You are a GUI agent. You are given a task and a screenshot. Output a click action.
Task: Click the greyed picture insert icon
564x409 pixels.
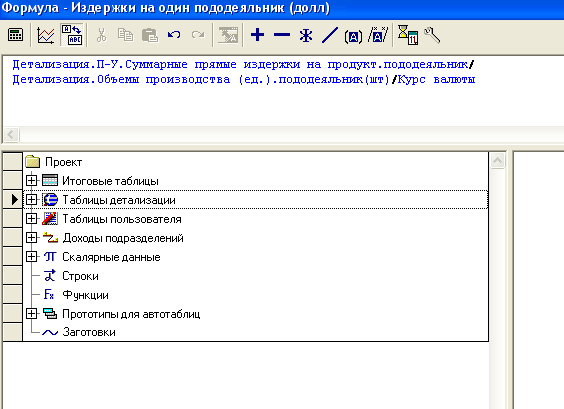228,35
